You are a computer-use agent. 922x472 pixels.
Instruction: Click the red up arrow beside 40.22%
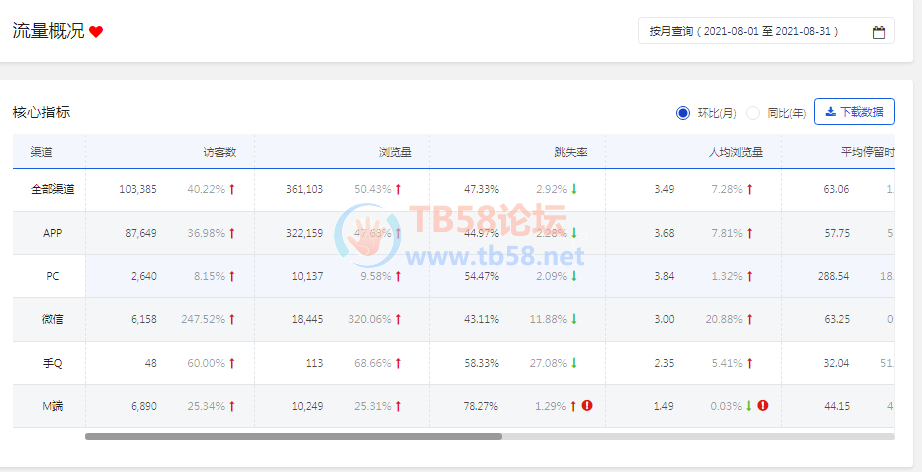231,189
